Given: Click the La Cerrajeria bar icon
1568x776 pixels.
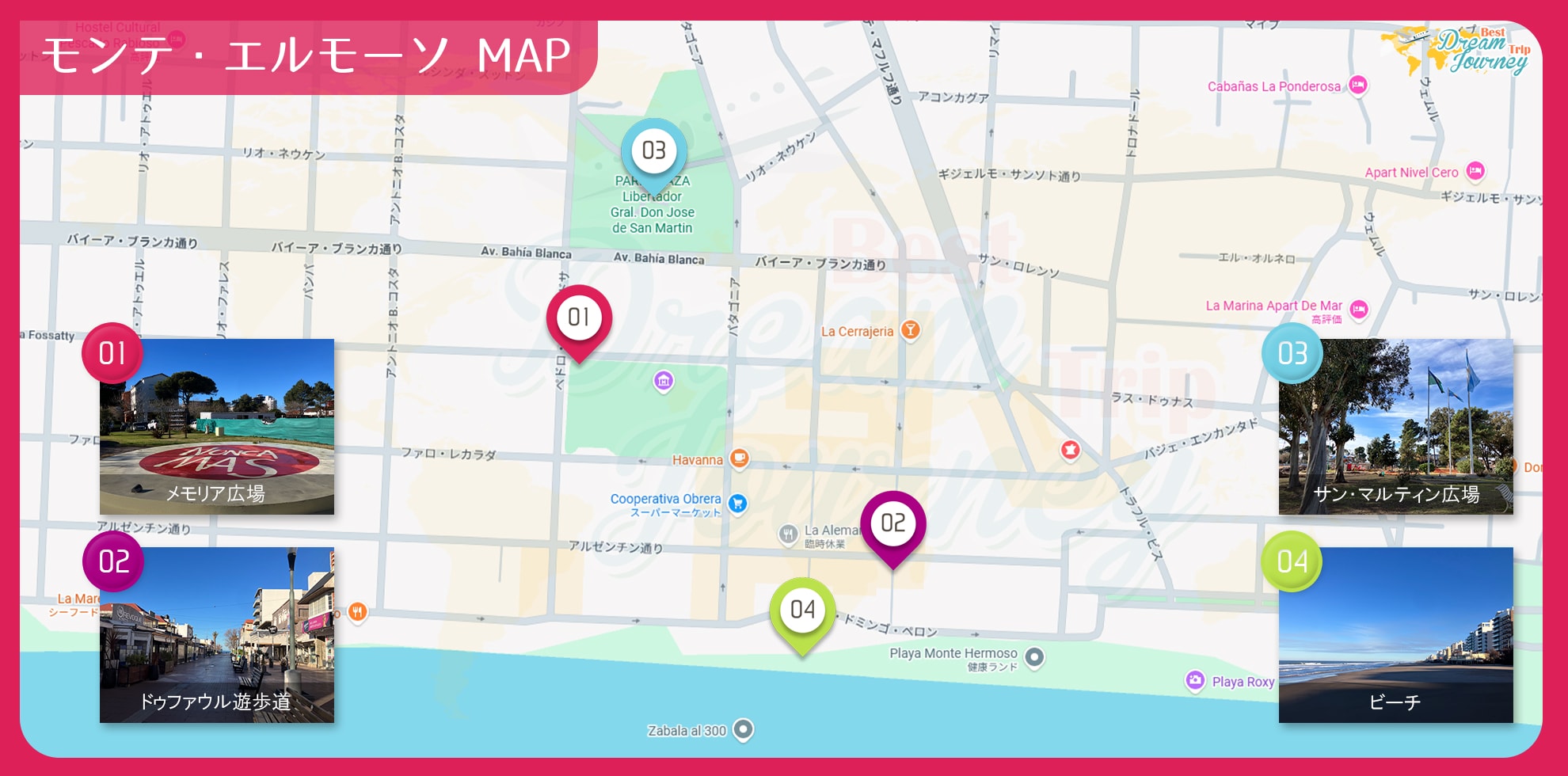Looking at the screenshot, I should (911, 330).
